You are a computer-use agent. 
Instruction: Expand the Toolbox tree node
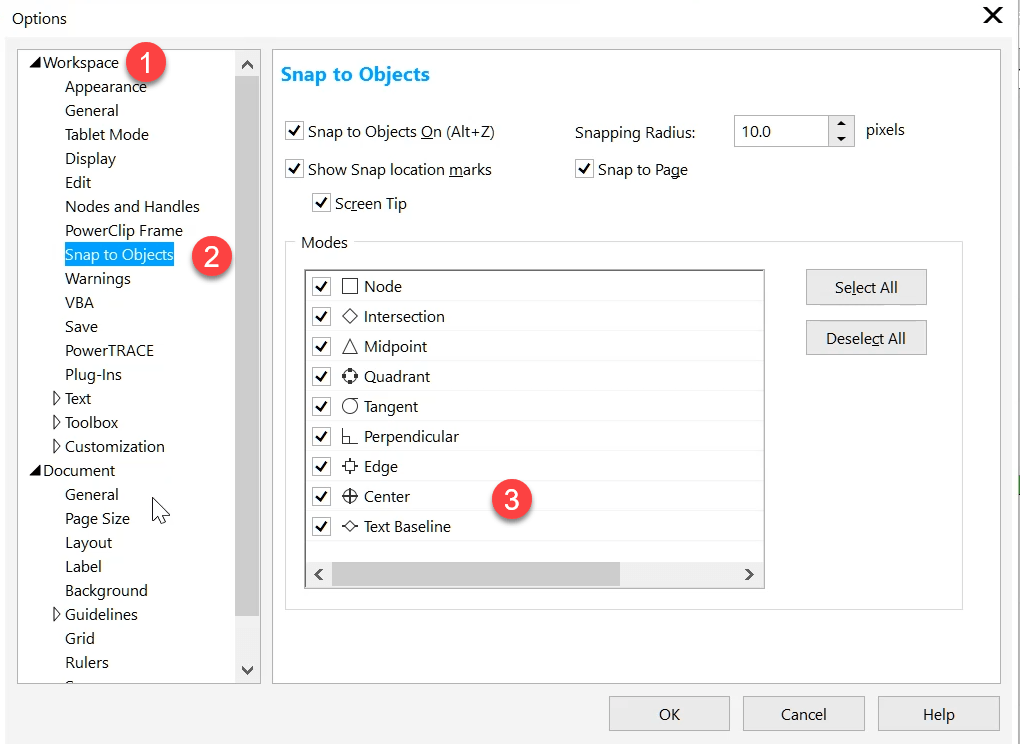click(56, 423)
